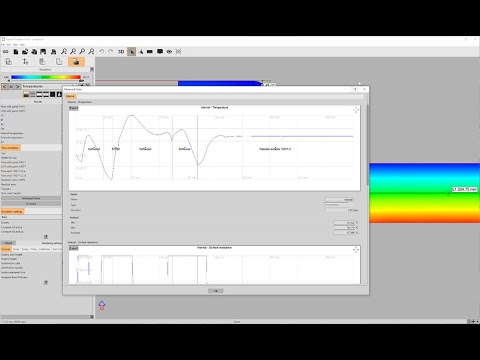Open a project with the folder icon
The height and width of the screenshot is (360, 480).
pyautogui.click(x=25, y=52)
